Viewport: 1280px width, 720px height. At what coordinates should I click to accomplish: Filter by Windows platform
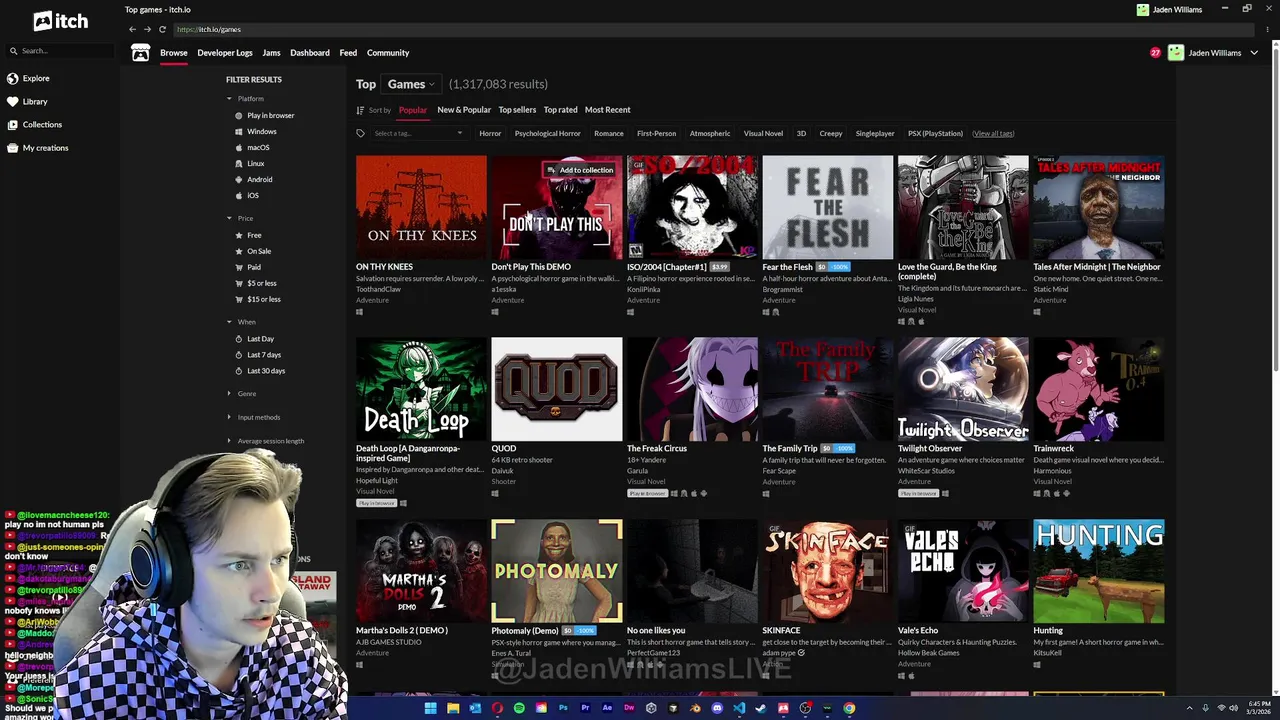click(x=255, y=131)
